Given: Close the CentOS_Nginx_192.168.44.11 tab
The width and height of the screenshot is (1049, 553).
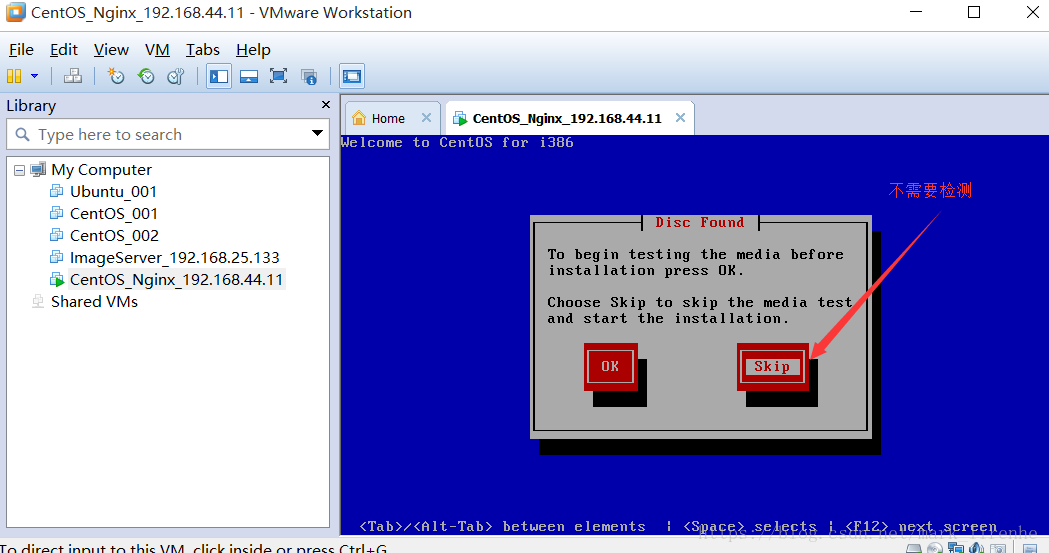Looking at the screenshot, I should (x=680, y=118).
